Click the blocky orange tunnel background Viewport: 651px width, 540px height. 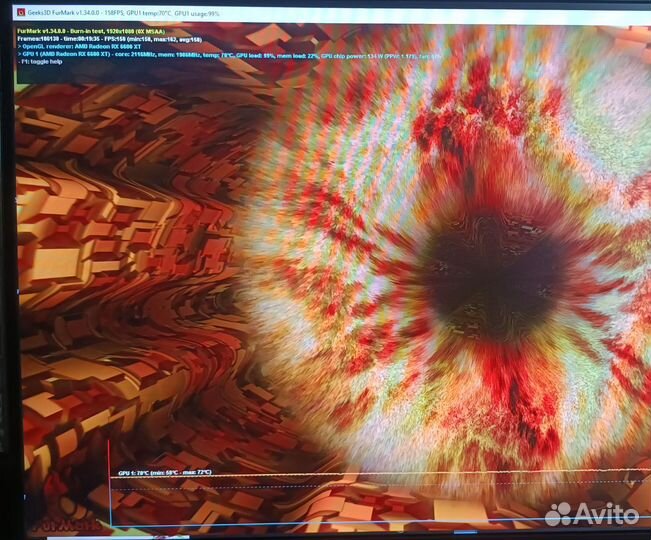[110, 250]
